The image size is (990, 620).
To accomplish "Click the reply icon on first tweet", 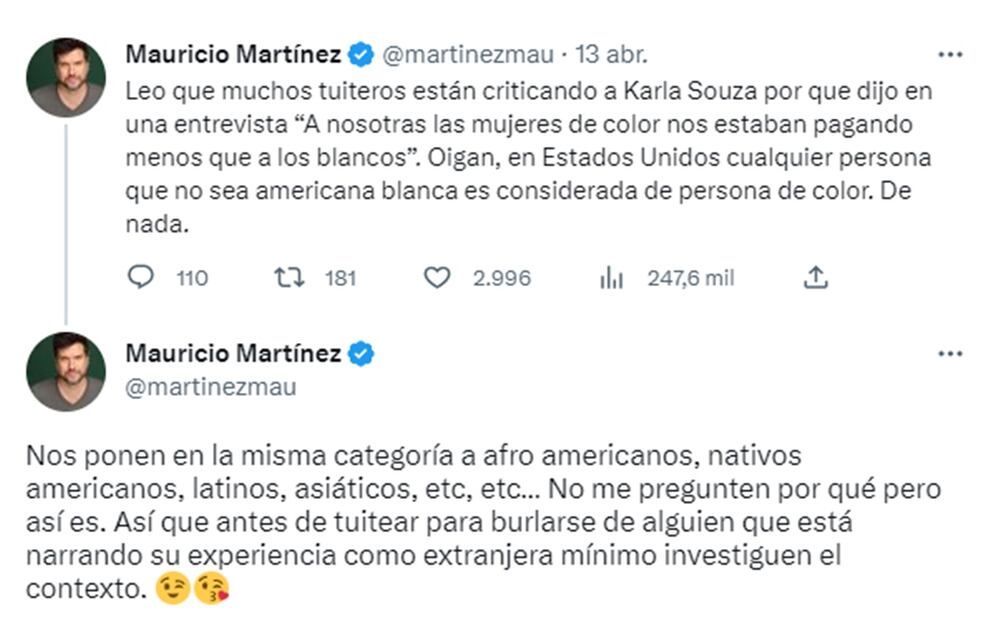I will tap(141, 277).
